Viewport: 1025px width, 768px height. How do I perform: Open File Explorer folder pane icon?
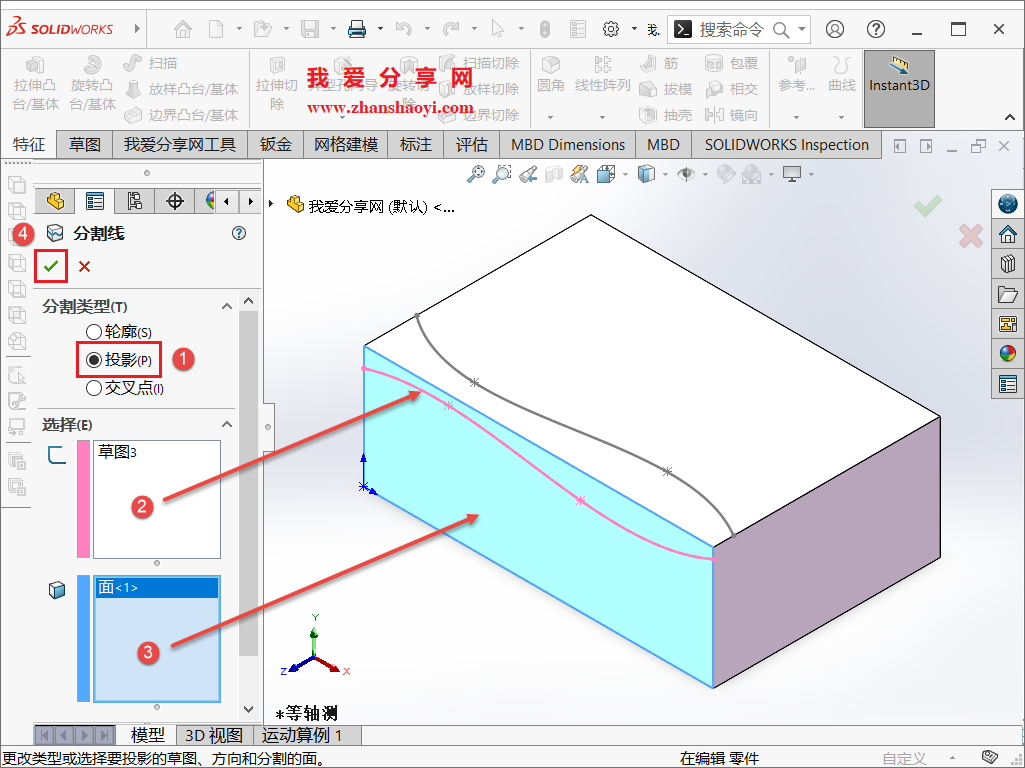[1008, 294]
